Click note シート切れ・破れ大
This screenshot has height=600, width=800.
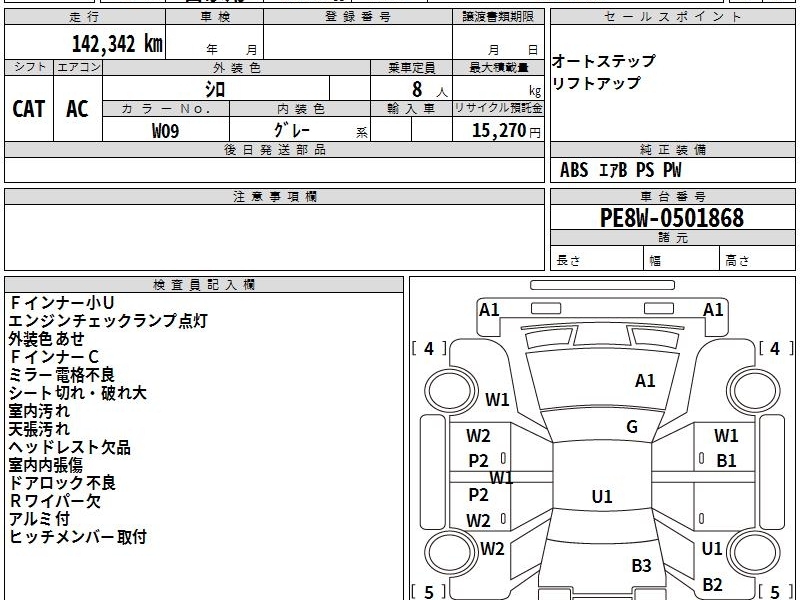[x=78, y=392]
